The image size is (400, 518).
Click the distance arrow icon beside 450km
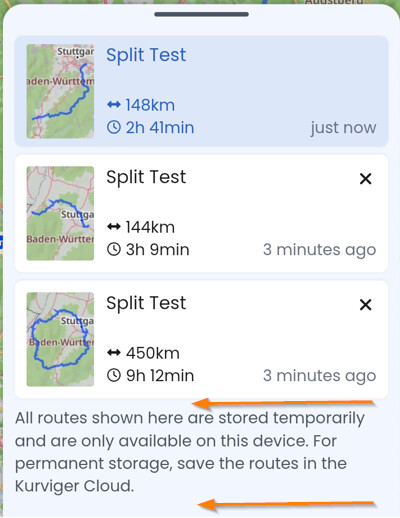pos(114,353)
